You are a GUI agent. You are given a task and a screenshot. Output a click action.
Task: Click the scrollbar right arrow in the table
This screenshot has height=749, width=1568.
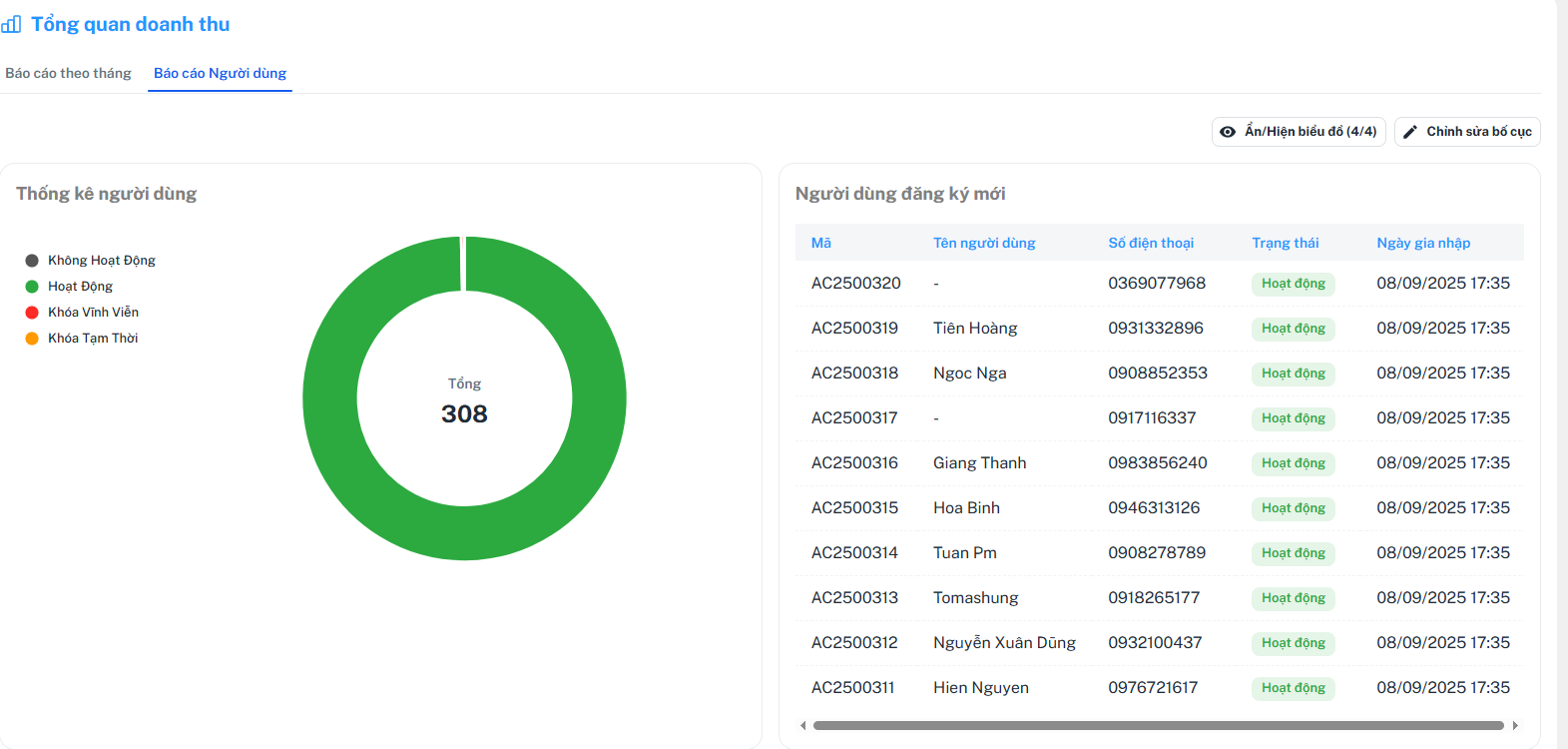pos(1515,726)
